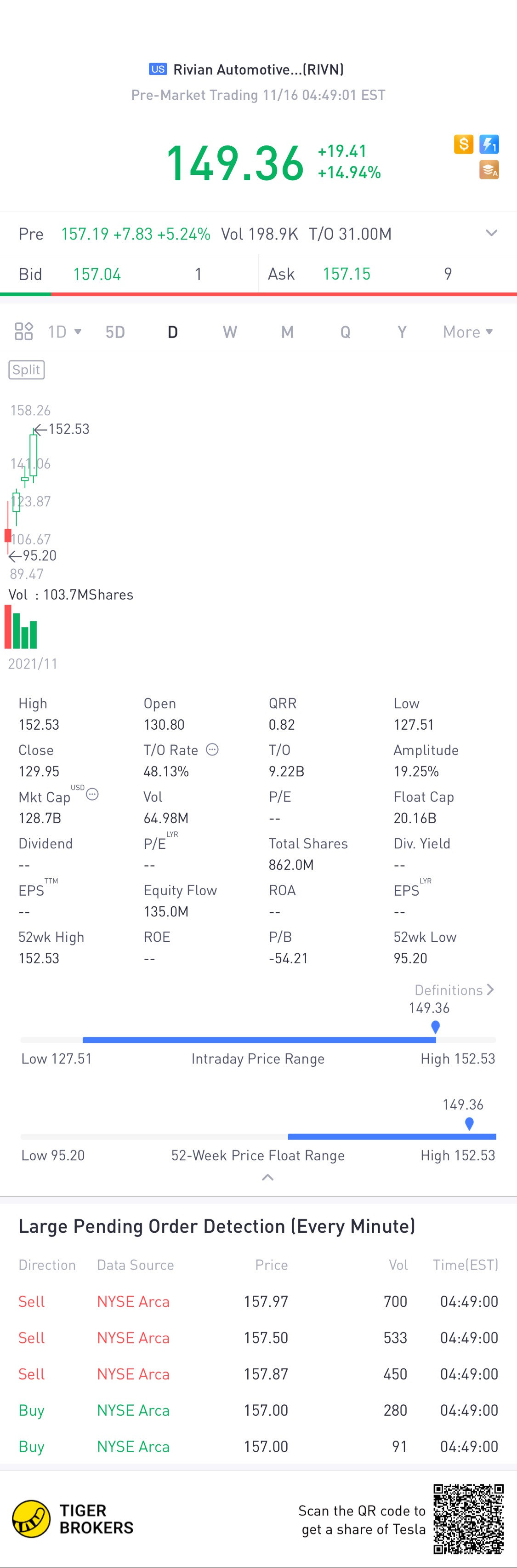The image size is (517, 1568).
Task: Tap the Tesla share QR code
Action: click(468, 1519)
